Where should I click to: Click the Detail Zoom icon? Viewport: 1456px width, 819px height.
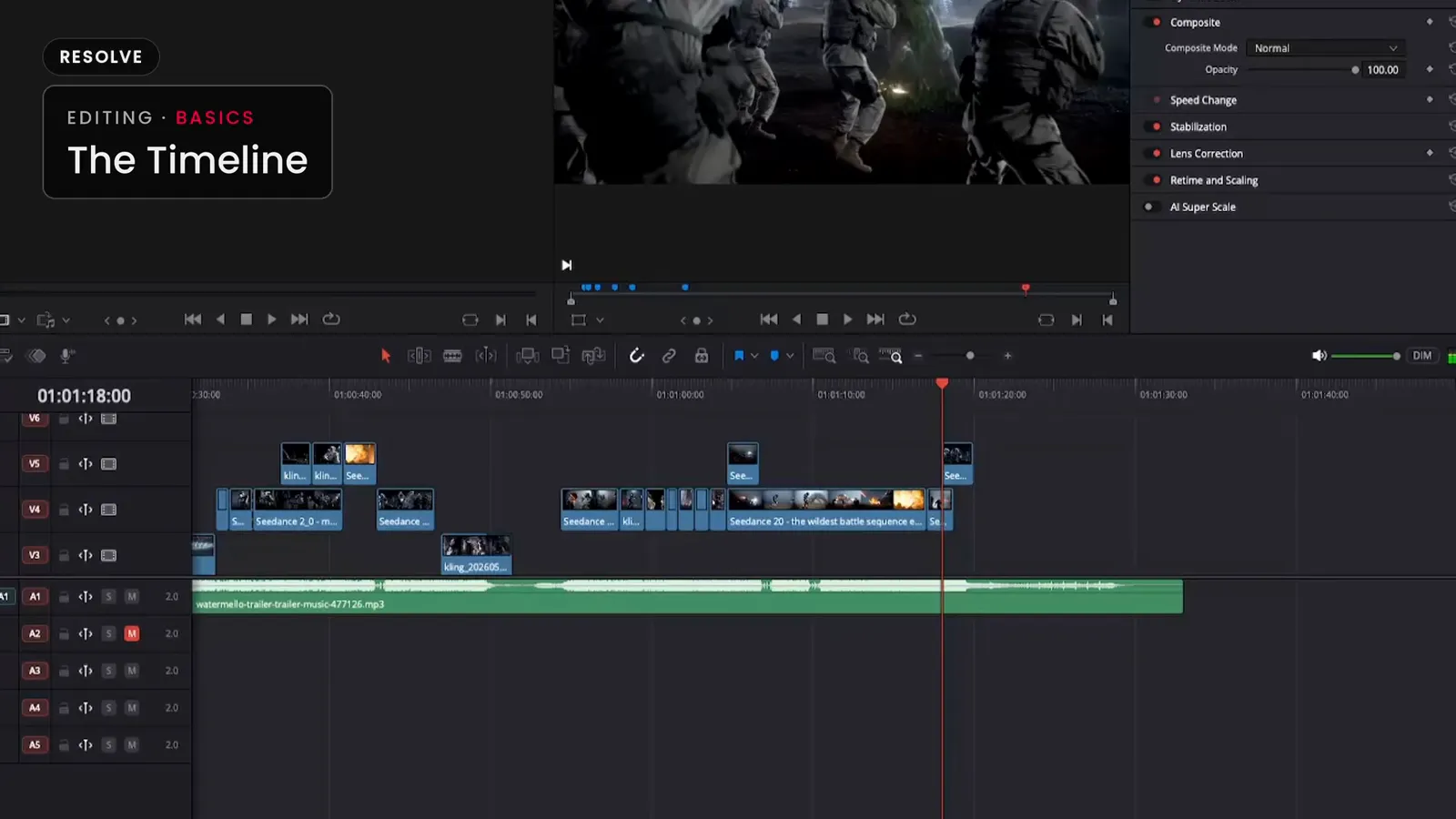pos(859,356)
